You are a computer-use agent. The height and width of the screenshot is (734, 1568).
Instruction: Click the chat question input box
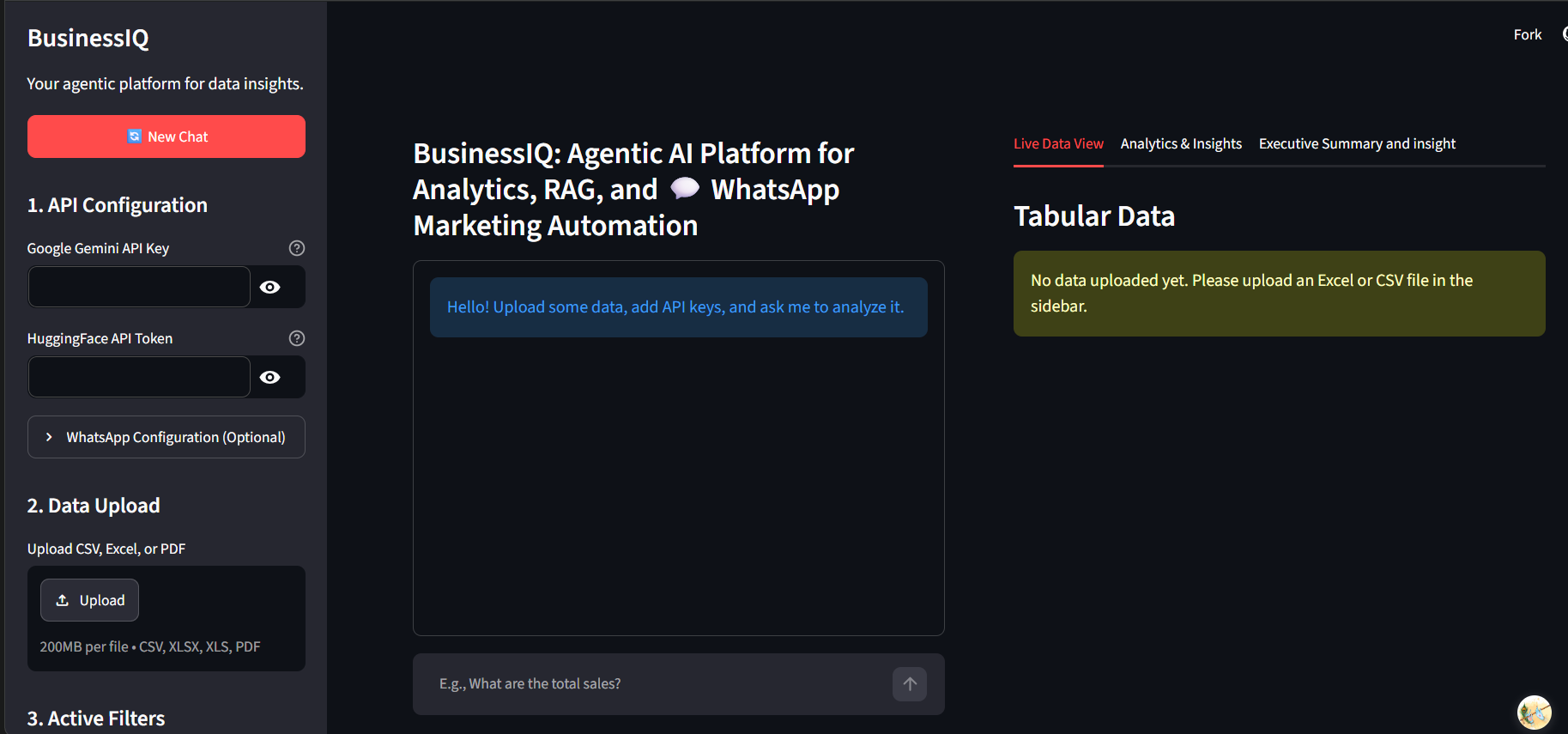click(661, 684)
